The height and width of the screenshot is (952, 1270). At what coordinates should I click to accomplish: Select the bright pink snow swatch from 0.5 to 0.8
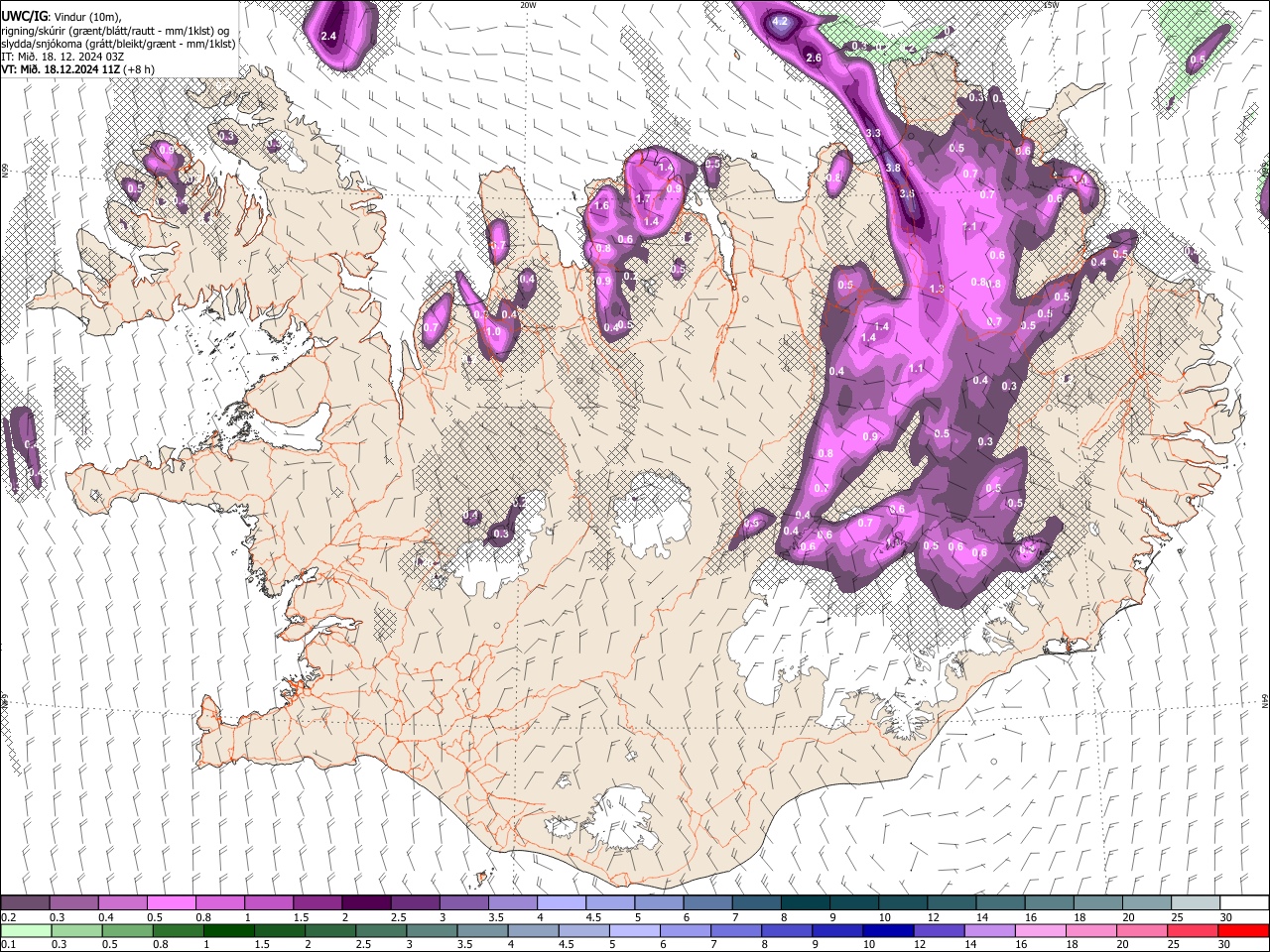click(x=171, y=903)
